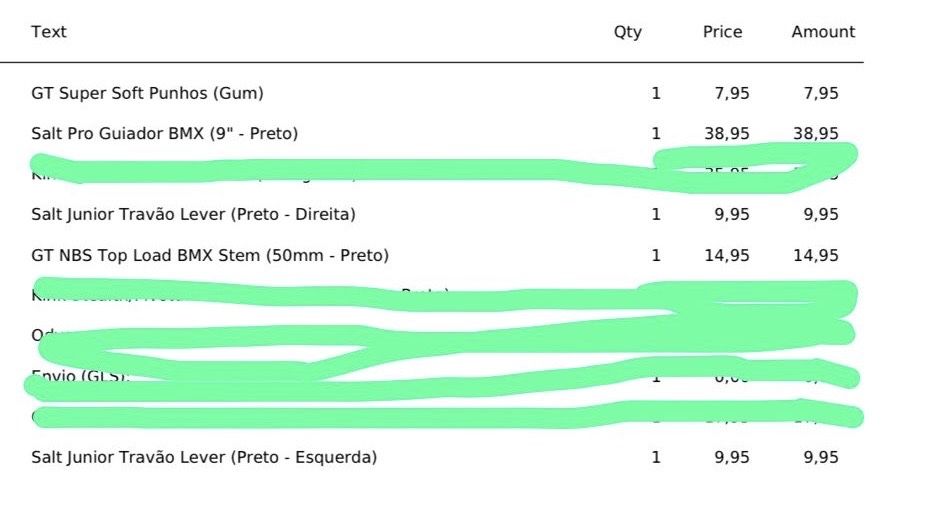Click the Qty column header
The image size is (946, 523).
[x=627, y=32]
